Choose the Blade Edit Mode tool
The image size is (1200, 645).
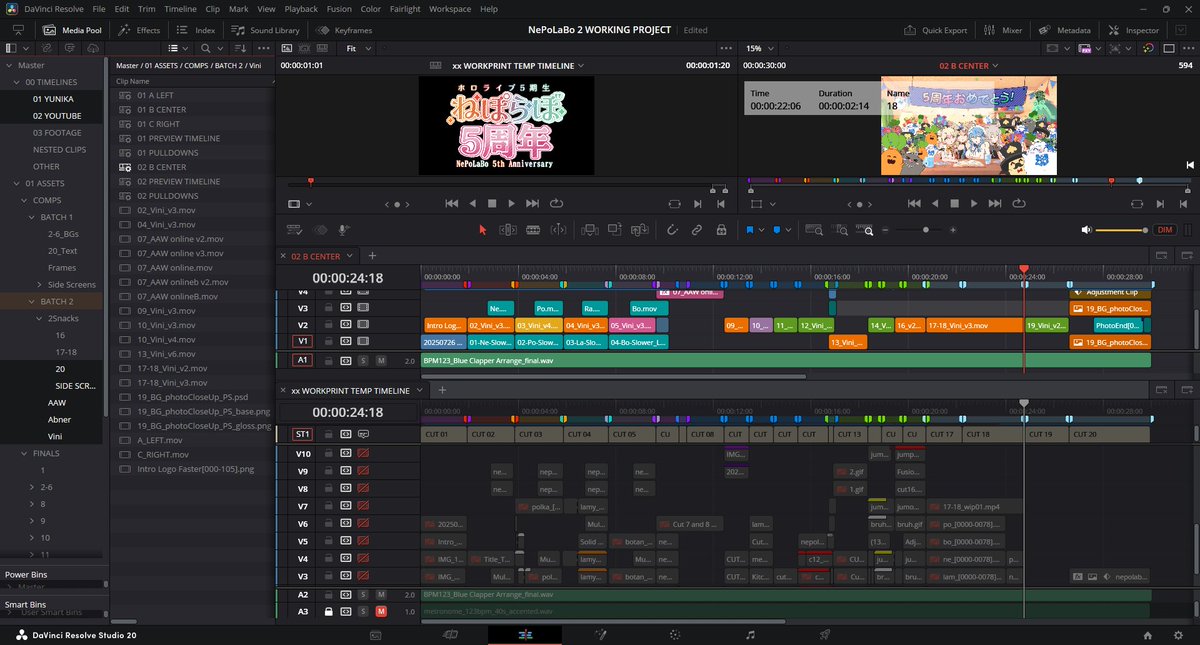[x=534, y=230]
